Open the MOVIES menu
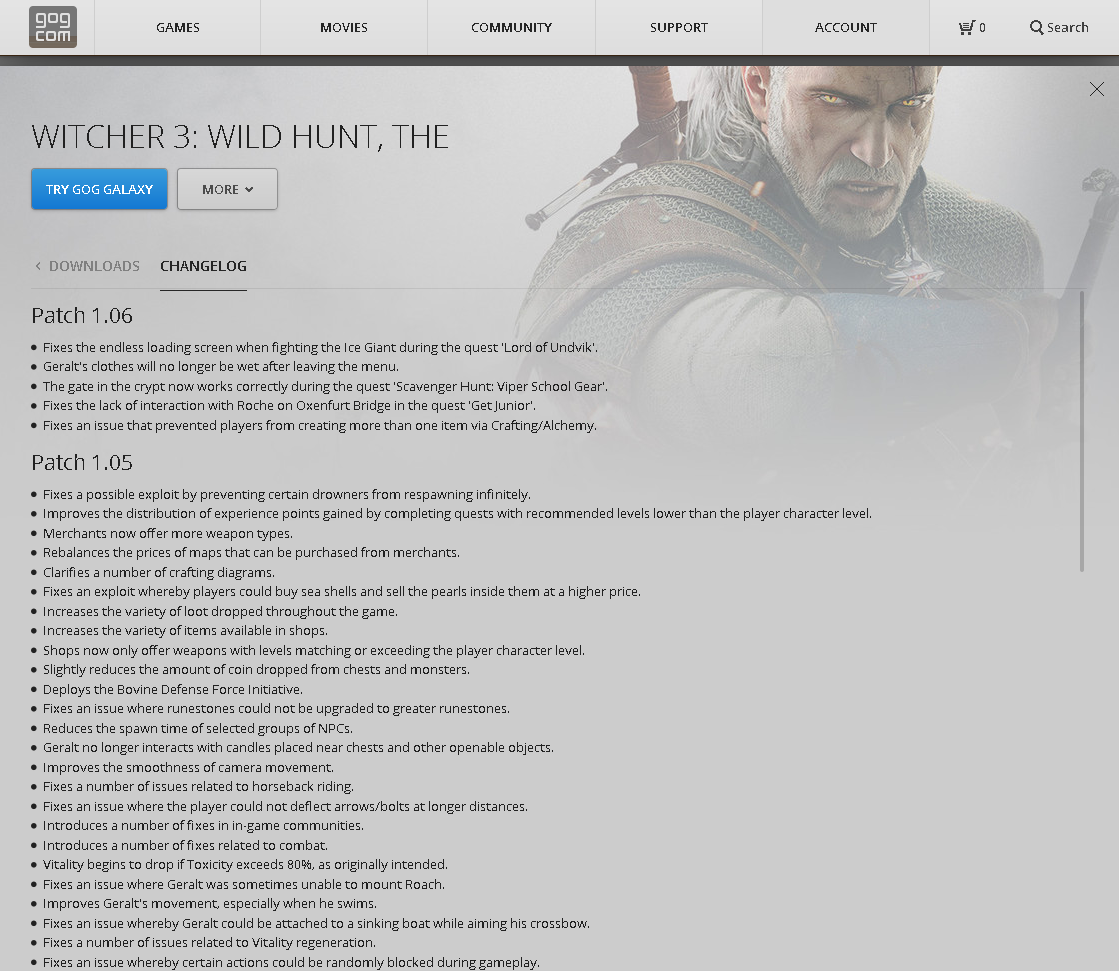This screenshot has height=971, width=1119. click(x=344, y=27)
